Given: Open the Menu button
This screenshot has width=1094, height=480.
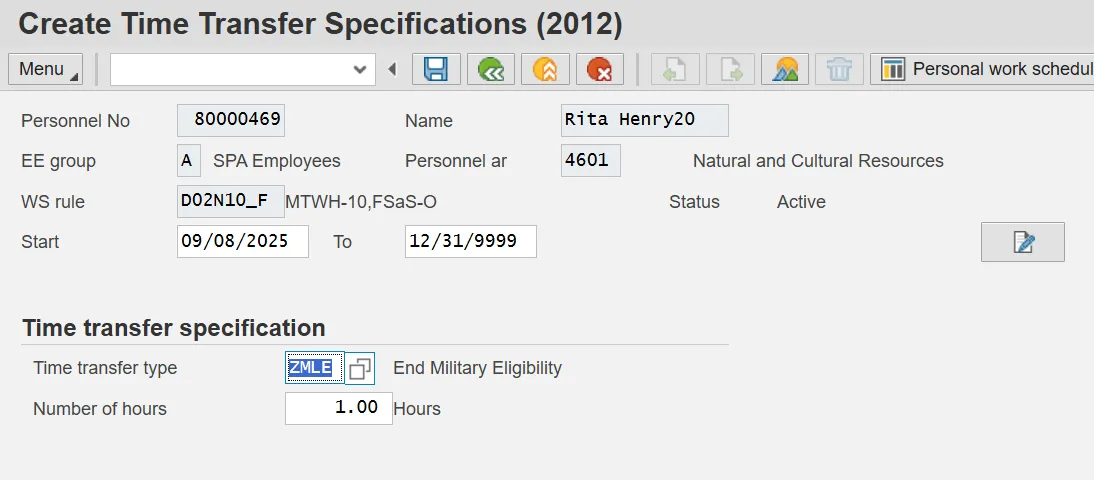Looking at the screenshot, I should coord(46,69).
